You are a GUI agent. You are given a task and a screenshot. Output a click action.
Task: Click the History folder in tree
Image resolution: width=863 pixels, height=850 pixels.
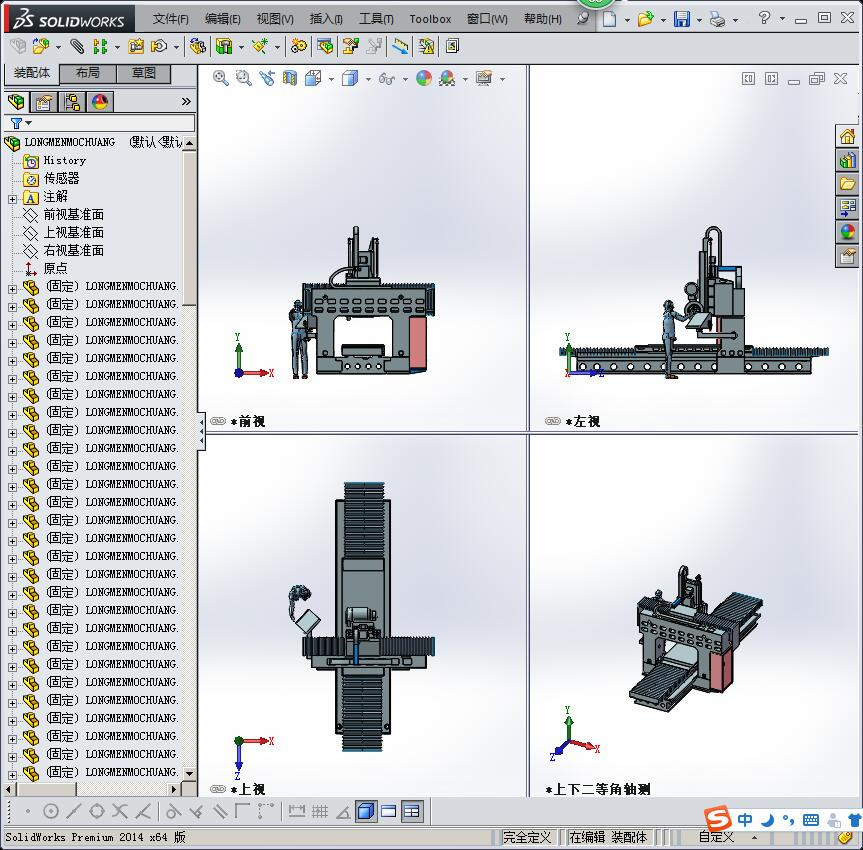click(x=64, y=161)
